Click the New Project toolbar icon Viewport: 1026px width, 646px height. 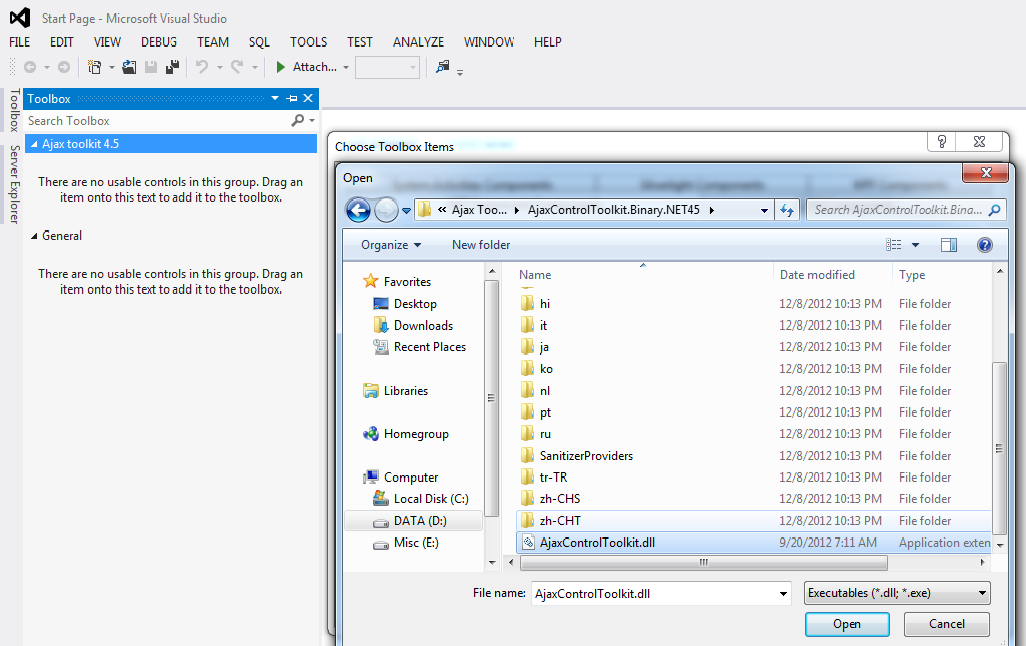[94, 67]
